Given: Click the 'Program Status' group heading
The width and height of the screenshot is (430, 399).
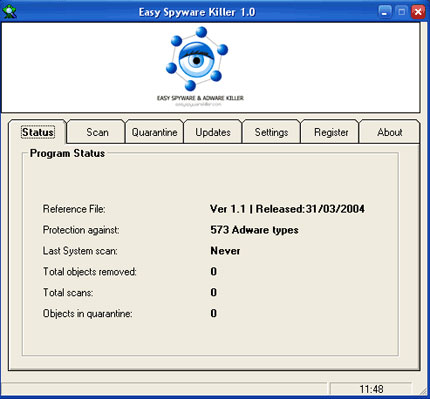Looking at the screenshot, I should [67, 153].
